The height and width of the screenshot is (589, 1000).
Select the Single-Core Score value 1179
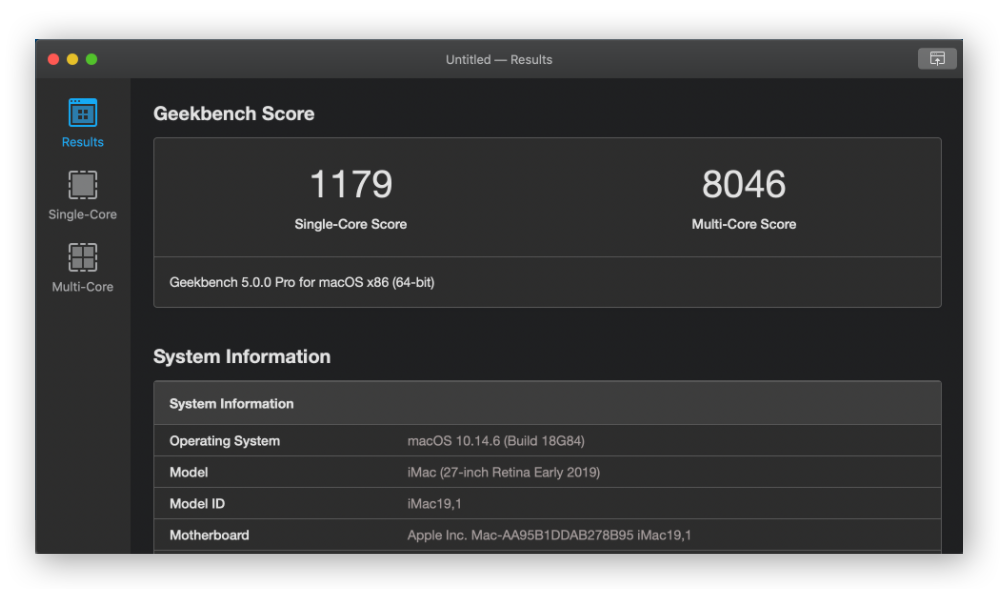pyautogui.click(x=351, y=183)
